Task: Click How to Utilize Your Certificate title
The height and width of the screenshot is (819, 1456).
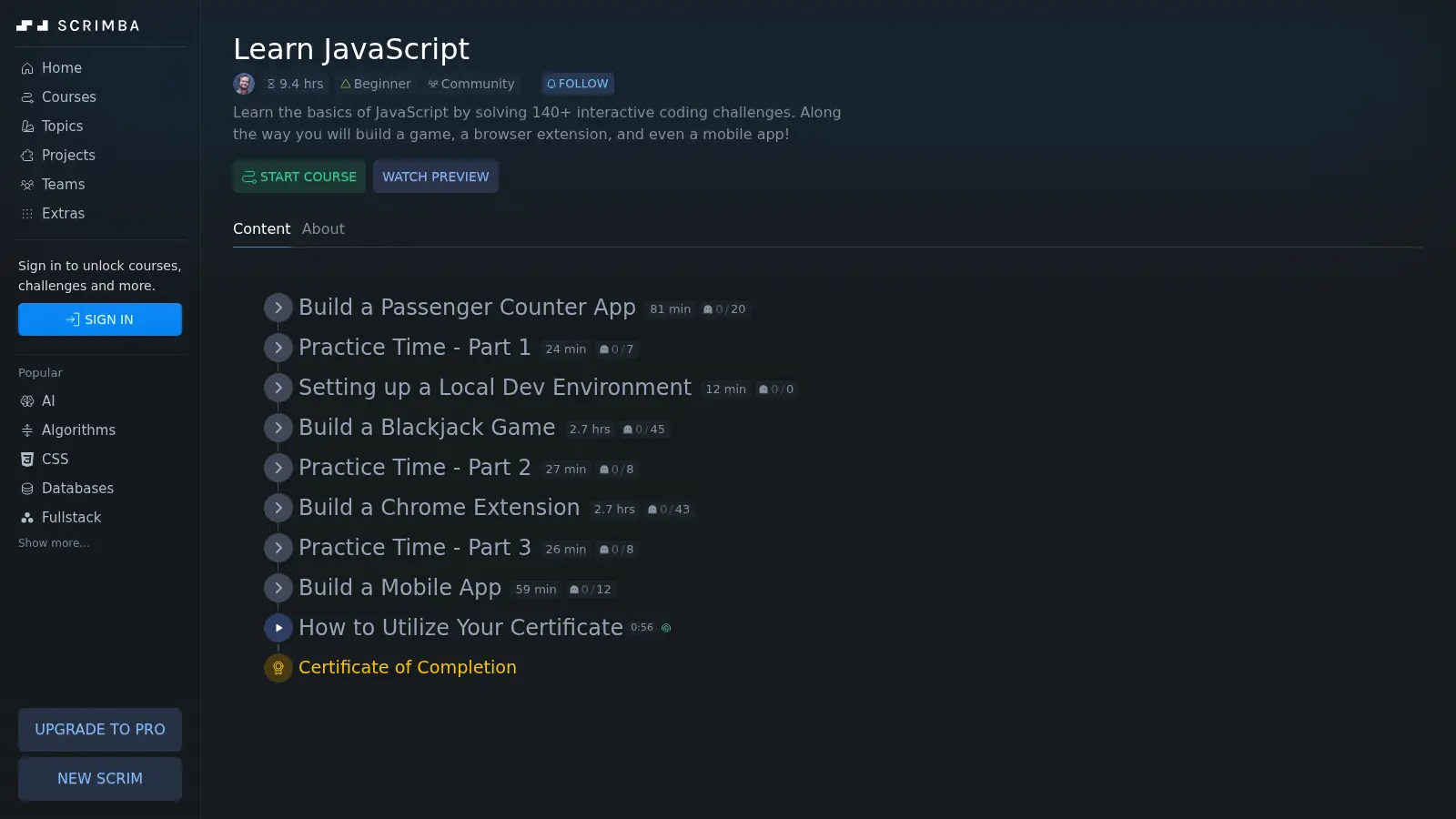Action: (x=460, y=628)
